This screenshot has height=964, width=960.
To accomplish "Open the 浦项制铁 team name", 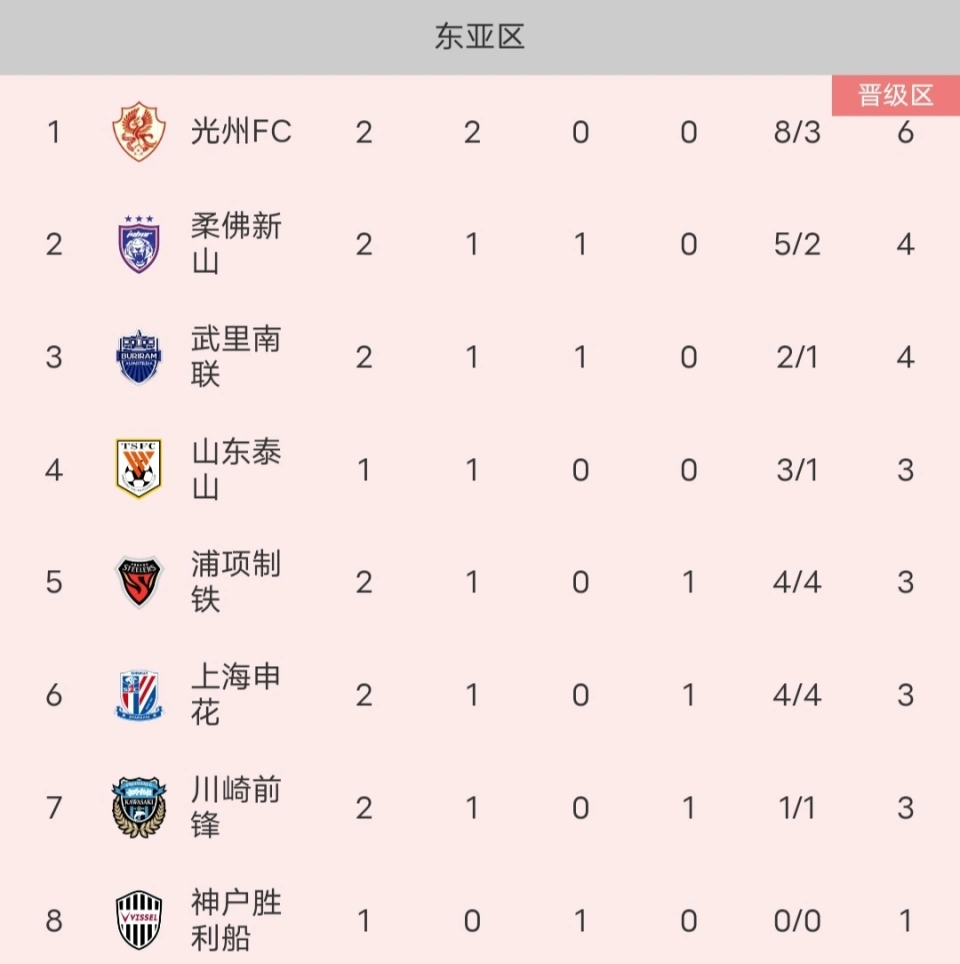I will tap(236, 582).
